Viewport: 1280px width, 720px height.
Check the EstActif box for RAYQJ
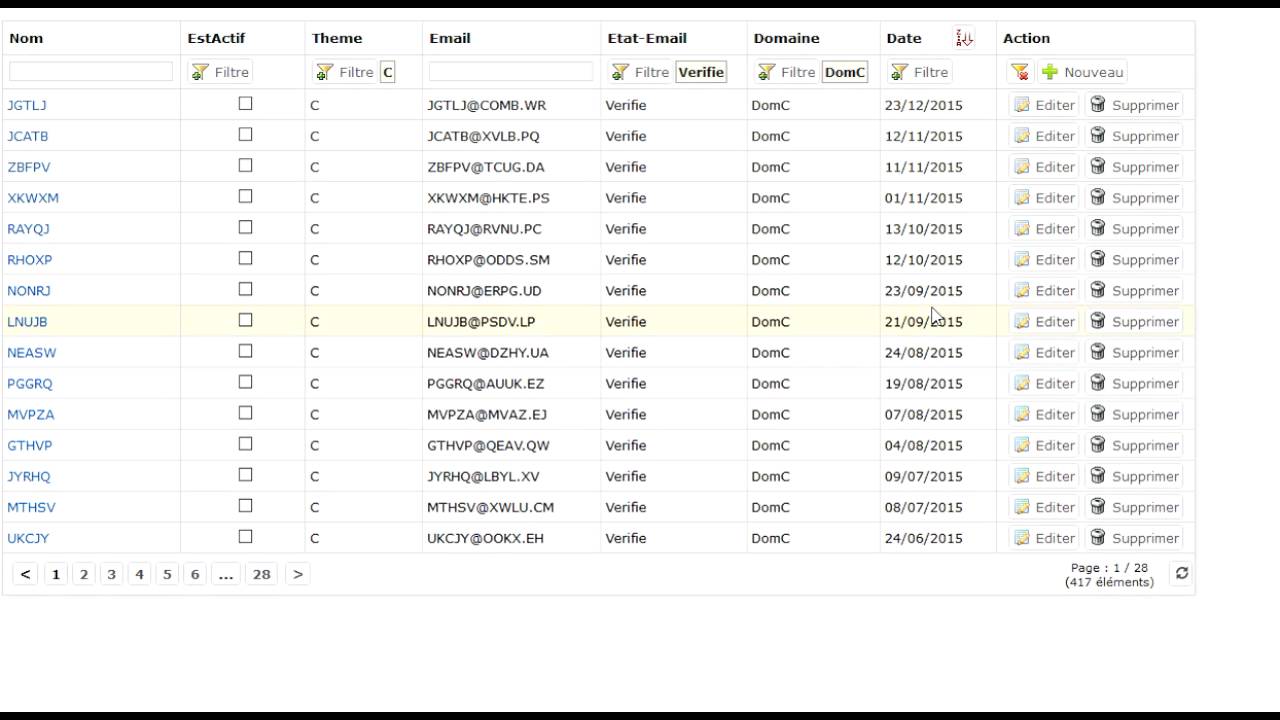pos(245,228)
